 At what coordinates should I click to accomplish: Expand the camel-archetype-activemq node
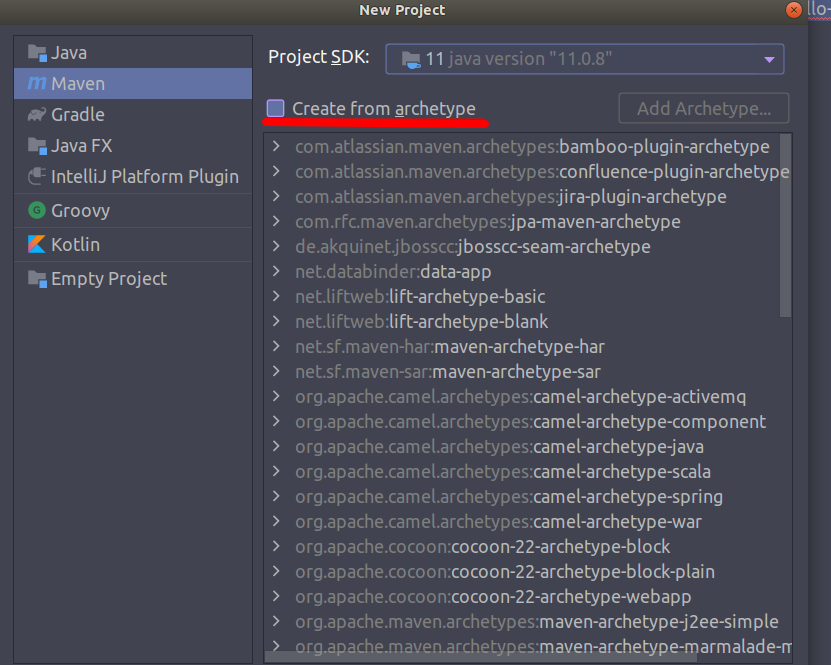[276, 396]
